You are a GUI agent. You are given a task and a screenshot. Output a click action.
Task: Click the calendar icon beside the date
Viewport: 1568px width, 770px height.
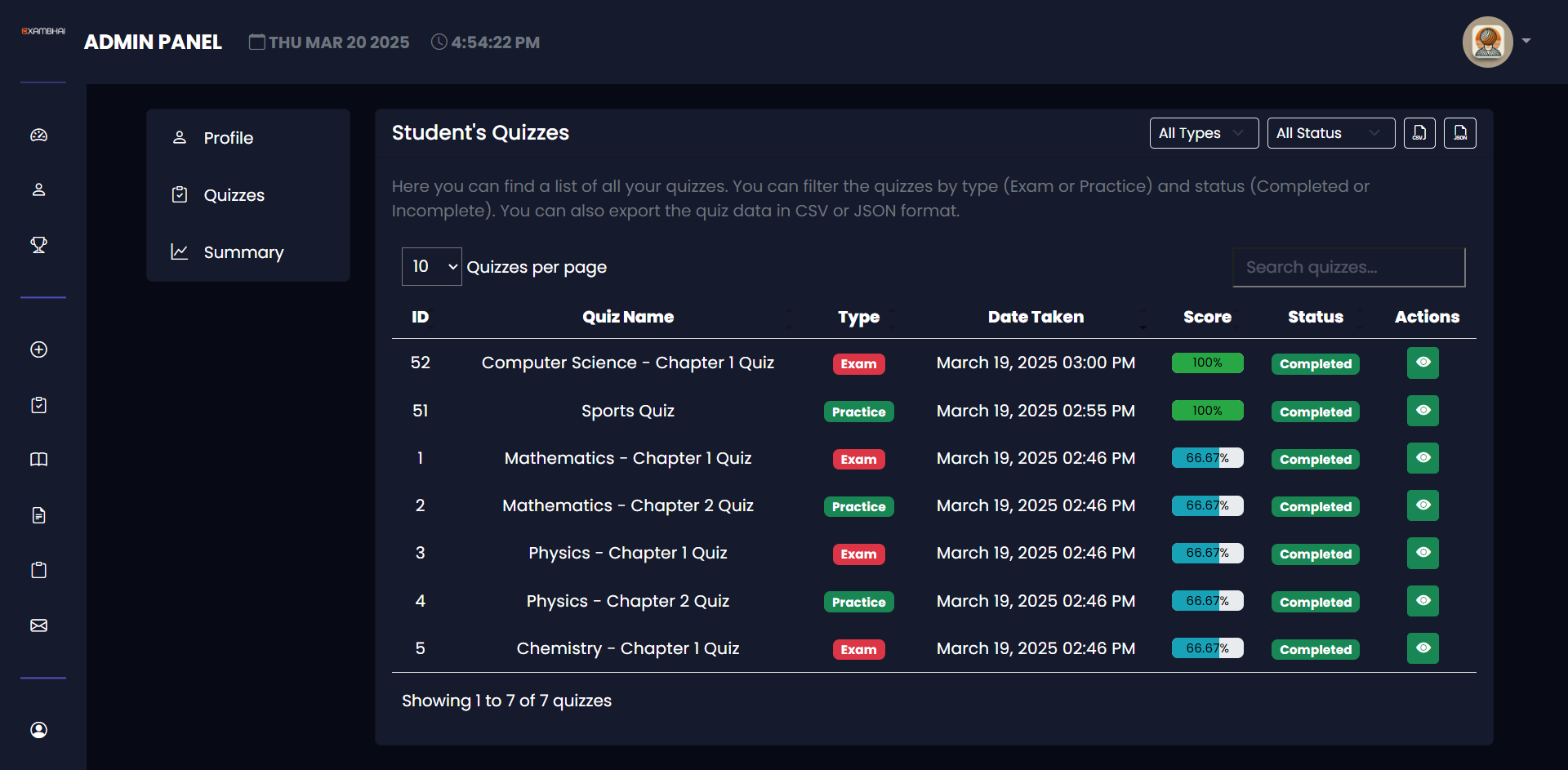pyautogui.click(x=256, y=42)
